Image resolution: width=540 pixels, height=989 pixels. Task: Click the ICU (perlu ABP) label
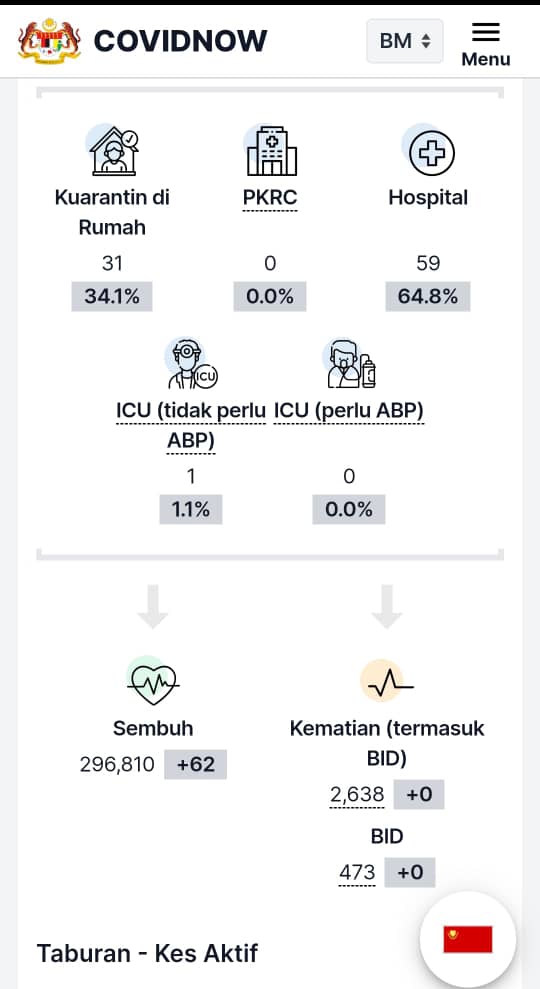pyautogui.click(x=349, y=411)
